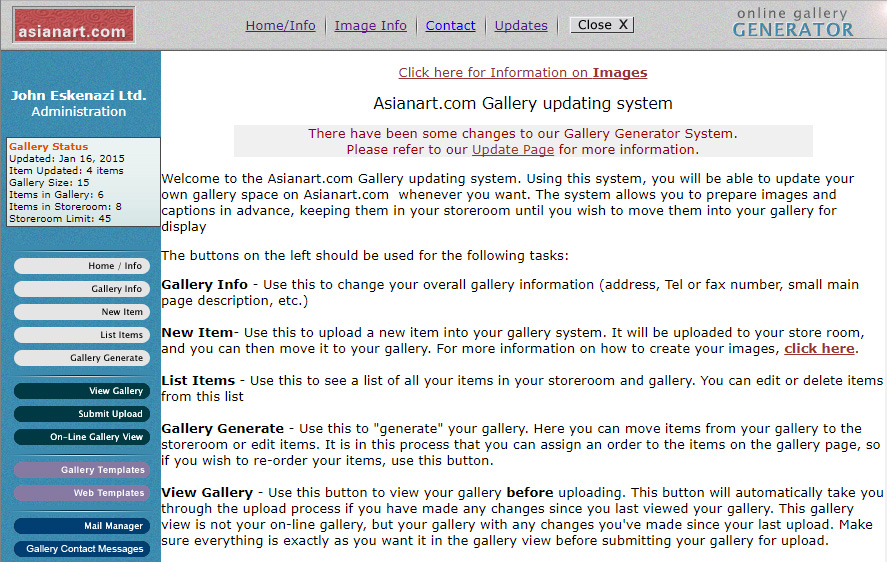Click 'Item Updated: 4 items' status line
Viewport: 887px width, 562px height.
66,170
